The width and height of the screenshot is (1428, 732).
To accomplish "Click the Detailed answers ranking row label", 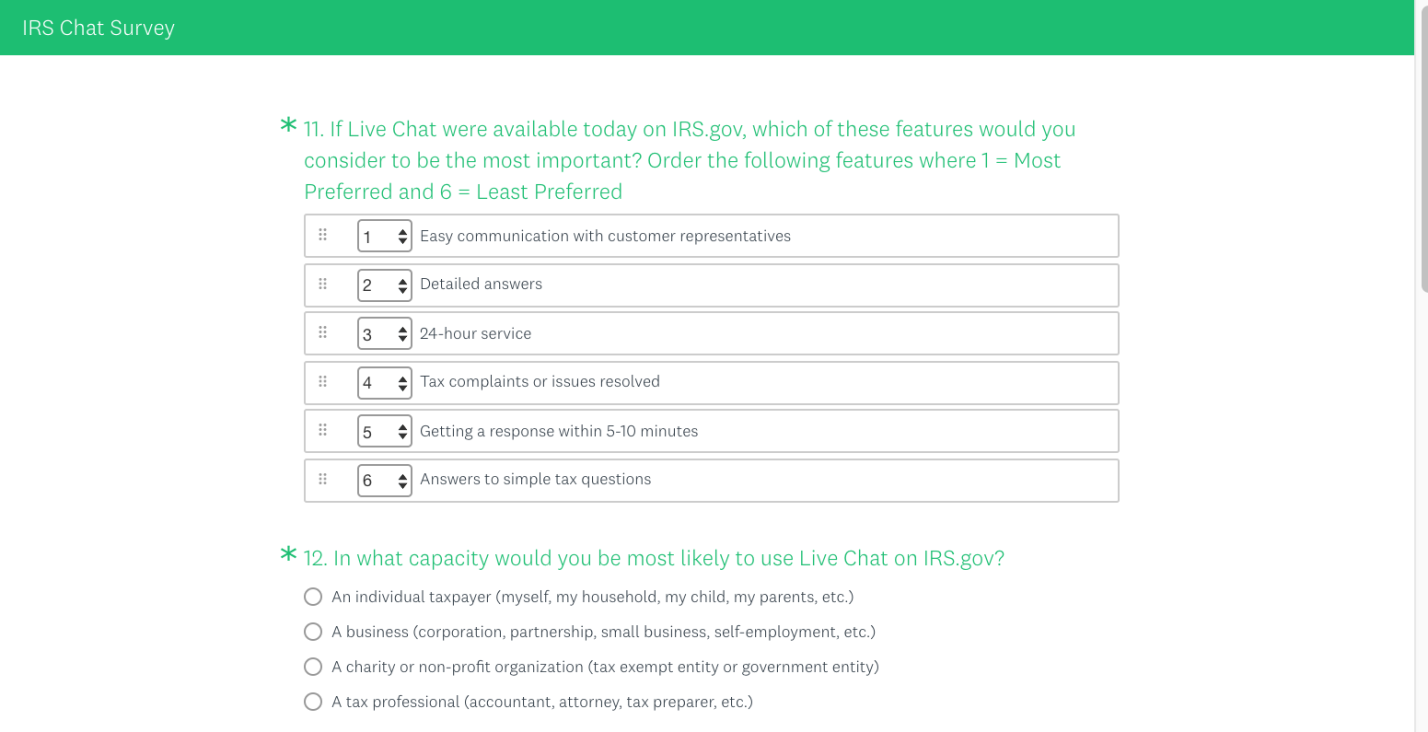I will [x=481, y=284].
